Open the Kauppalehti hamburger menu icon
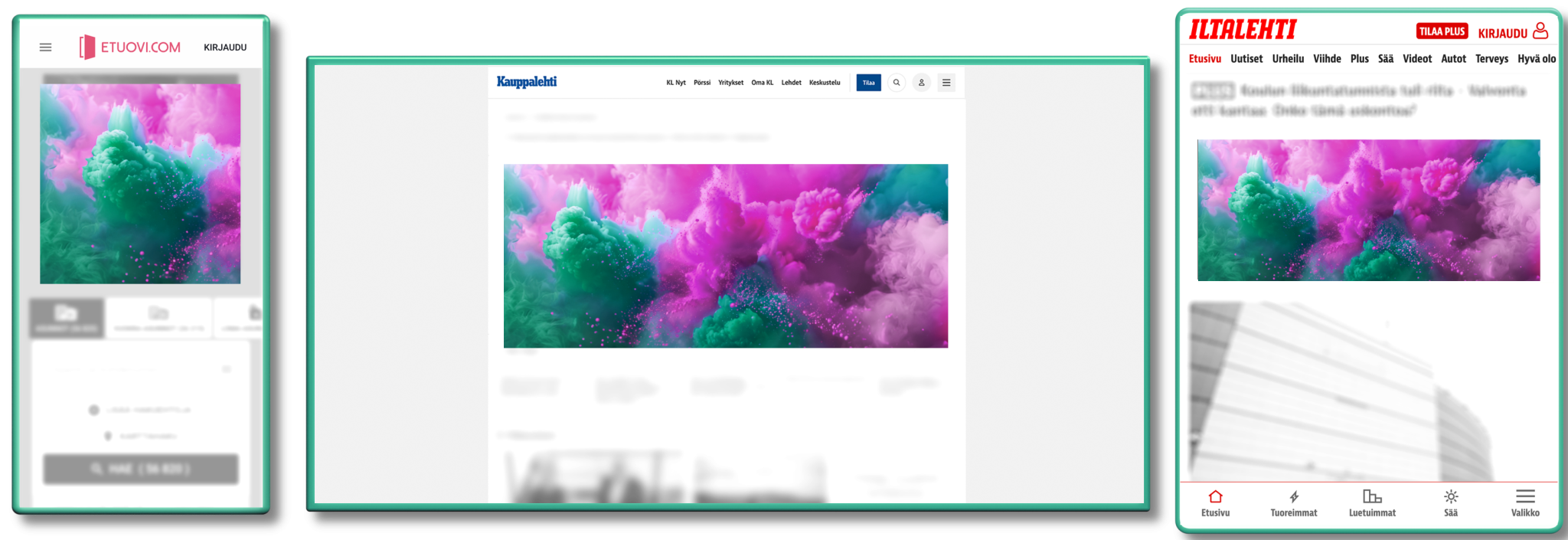This screenshot has width=1568, height=540. point(946,83)
